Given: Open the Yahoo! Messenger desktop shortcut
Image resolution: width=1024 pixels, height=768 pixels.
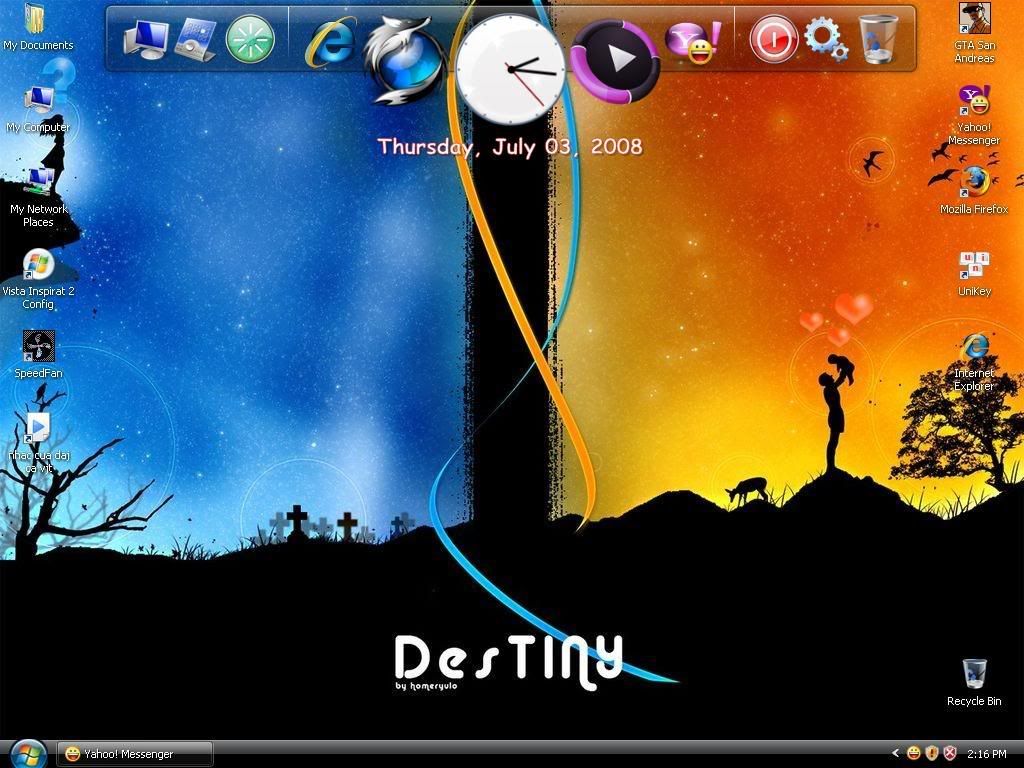Looking at the screenshot, I should click(x=974, y=115).
